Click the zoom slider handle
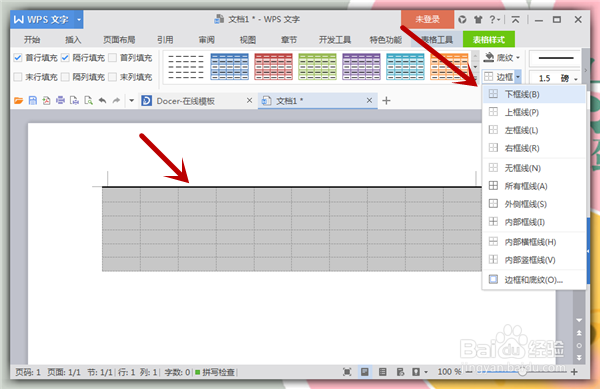The width and height of the screenshot is (600, 389). point(522,372)
